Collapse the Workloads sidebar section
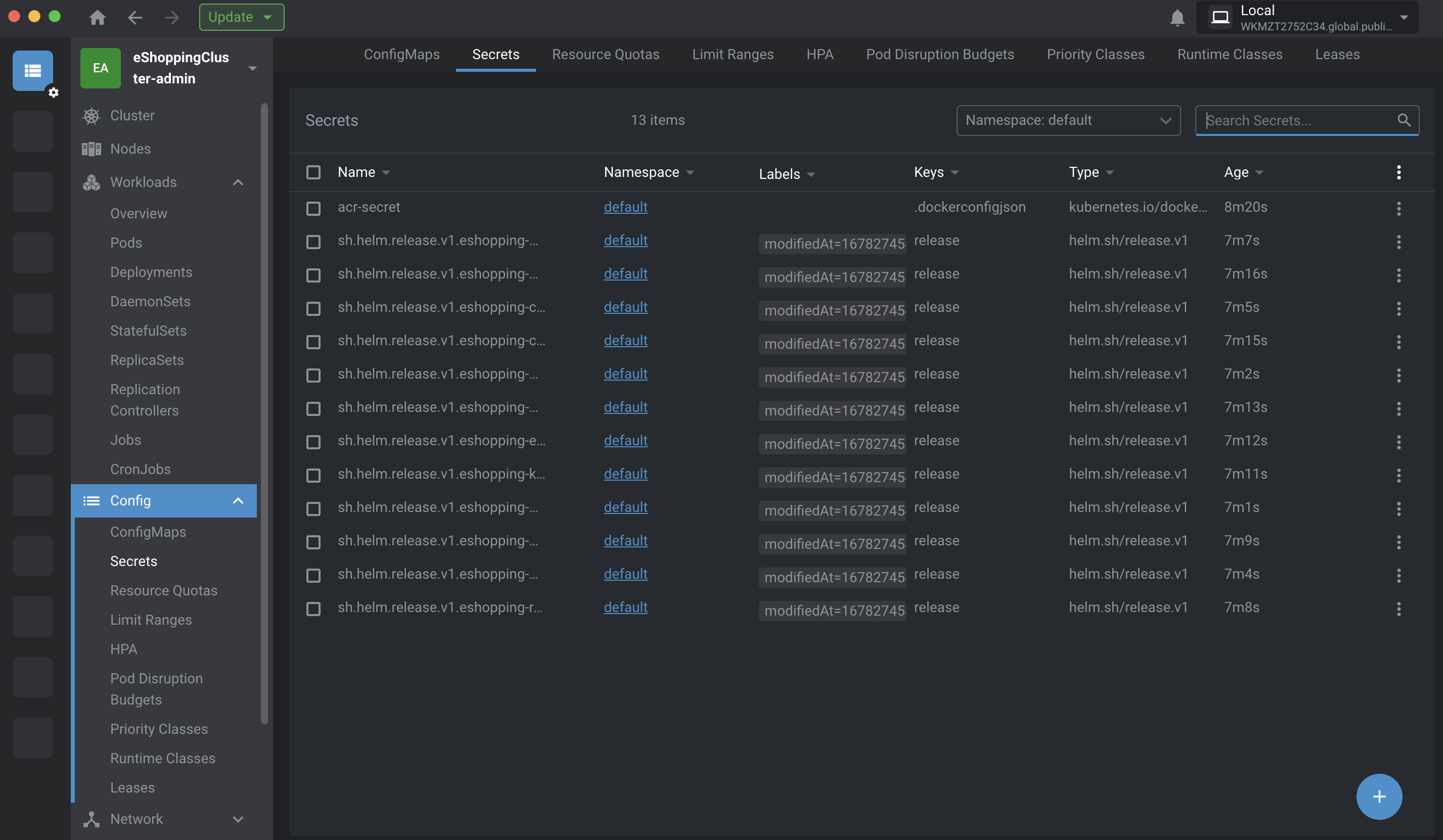 [238, 182]
